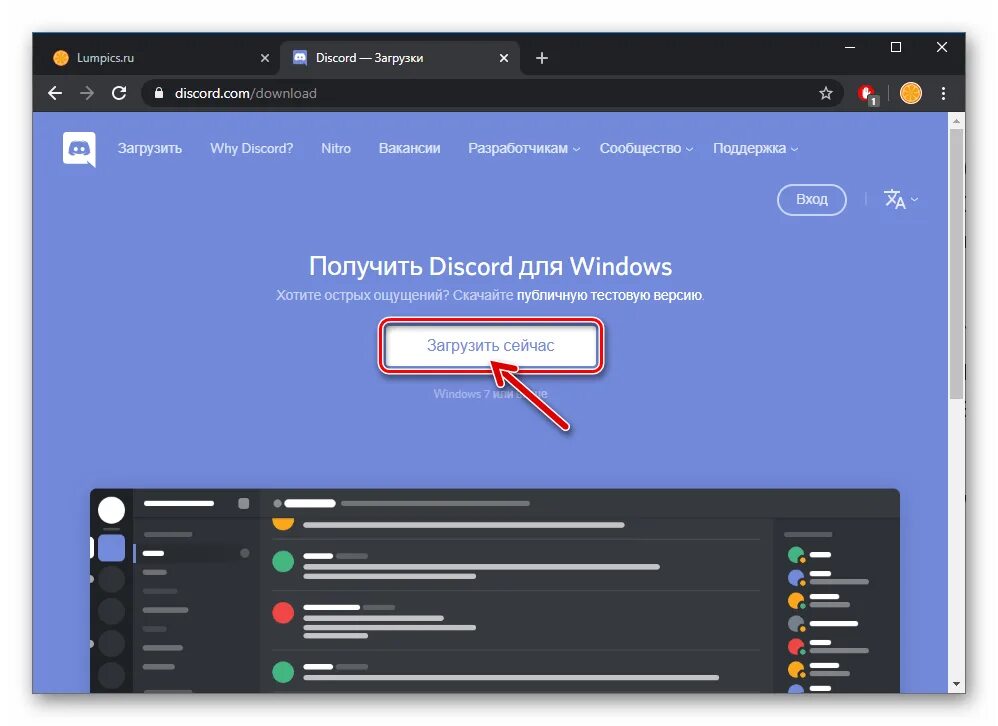
Task: Click the scrollbar down arrow
Action: click(x=956, y=685)
